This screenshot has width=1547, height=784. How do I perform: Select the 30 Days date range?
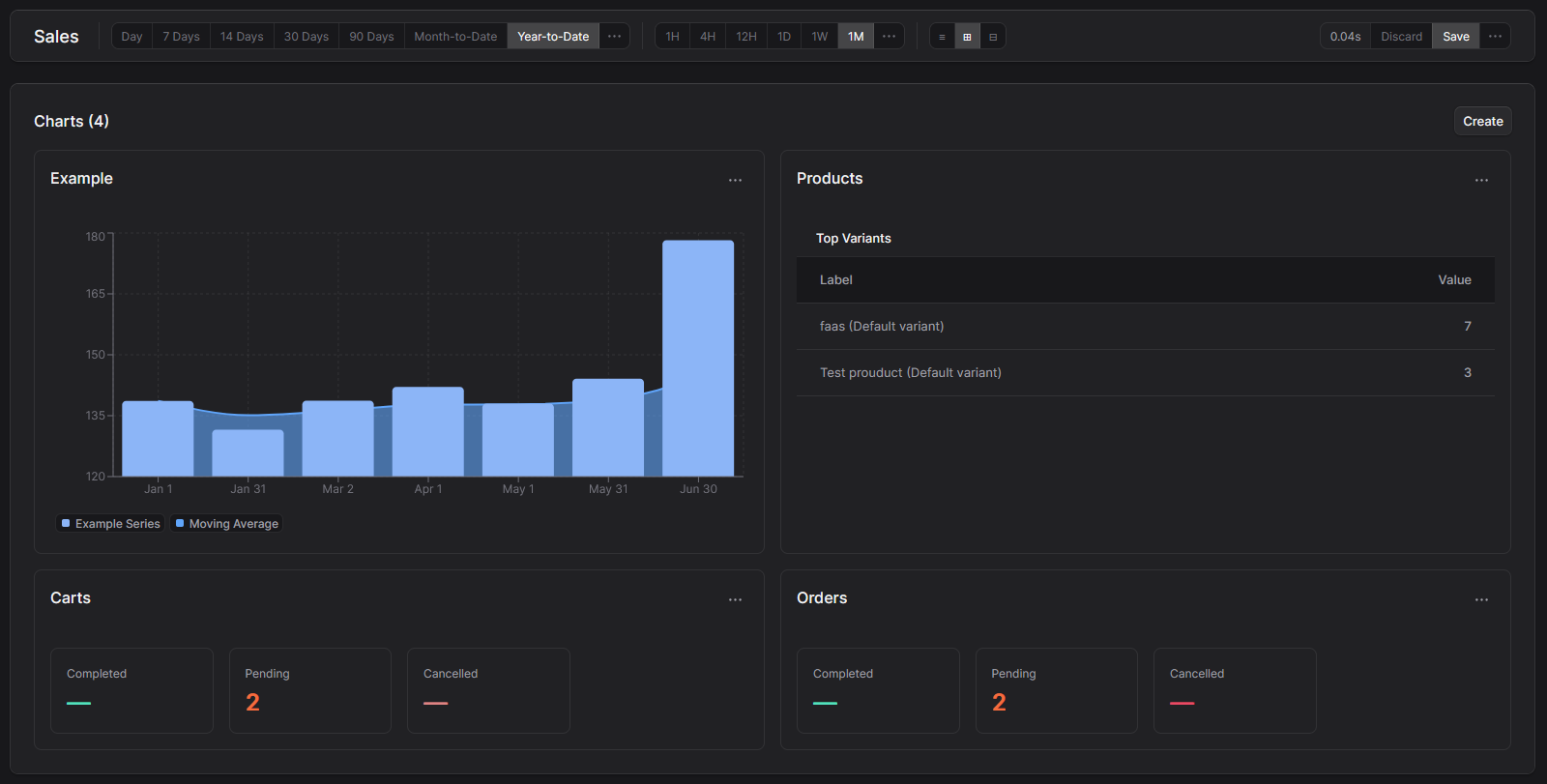(306, 37)
